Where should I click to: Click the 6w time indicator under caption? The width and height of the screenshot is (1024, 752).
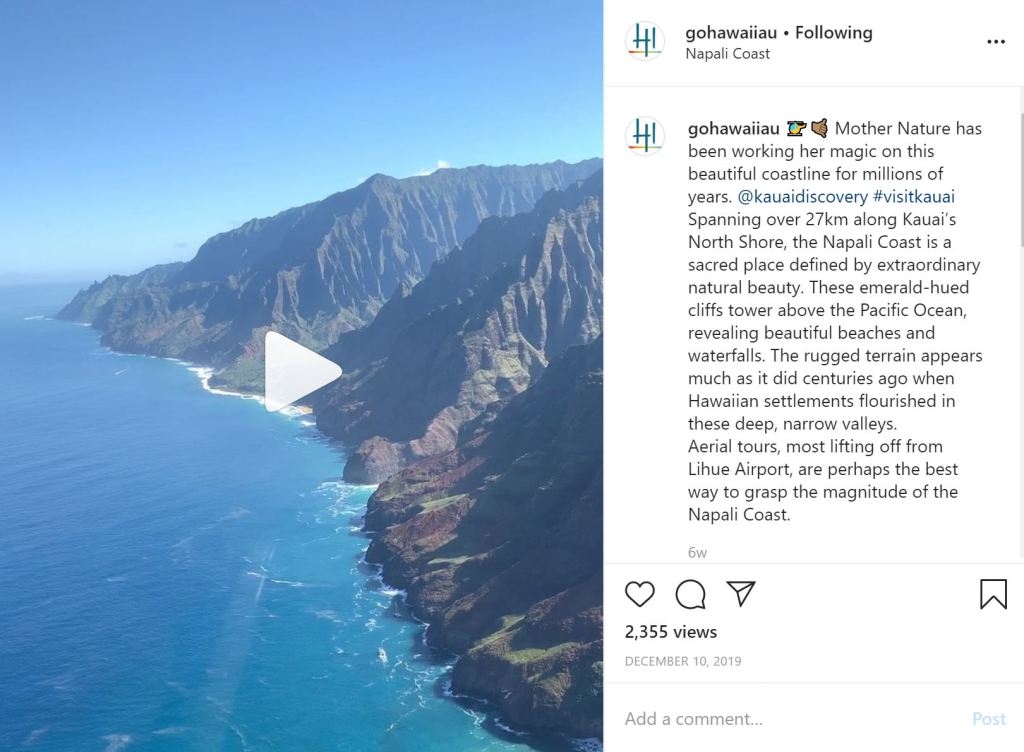pyautogui.click(x=697, y=552)
